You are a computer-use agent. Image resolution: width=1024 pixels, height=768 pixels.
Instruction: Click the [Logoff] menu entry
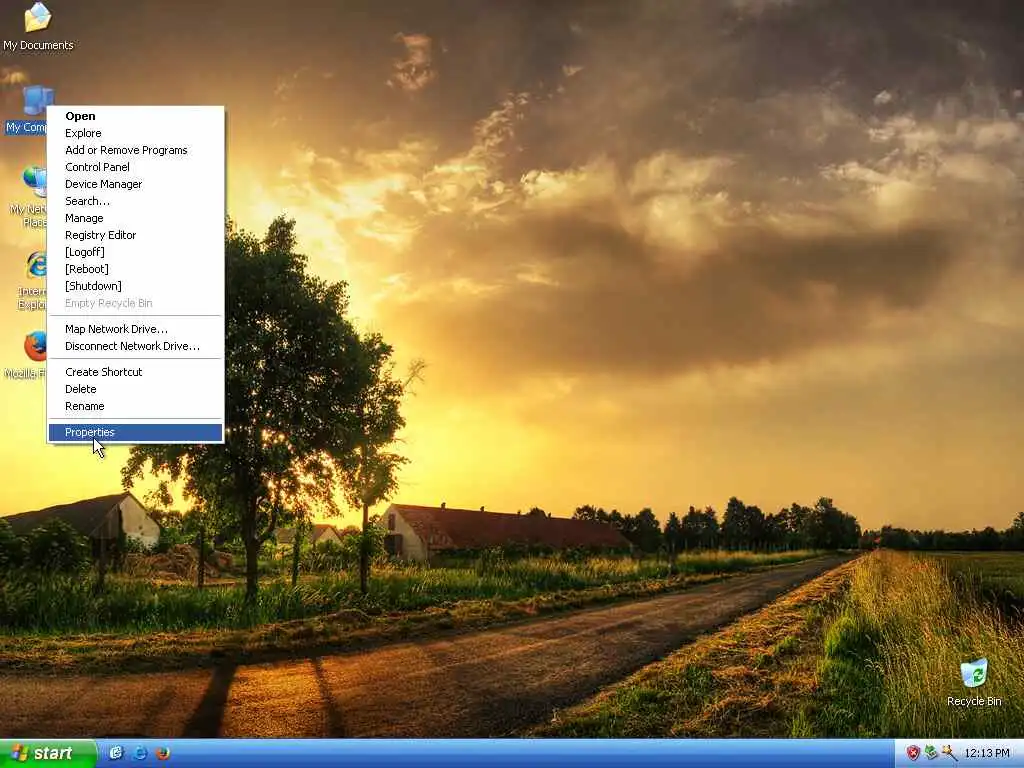tap(135, 252)
